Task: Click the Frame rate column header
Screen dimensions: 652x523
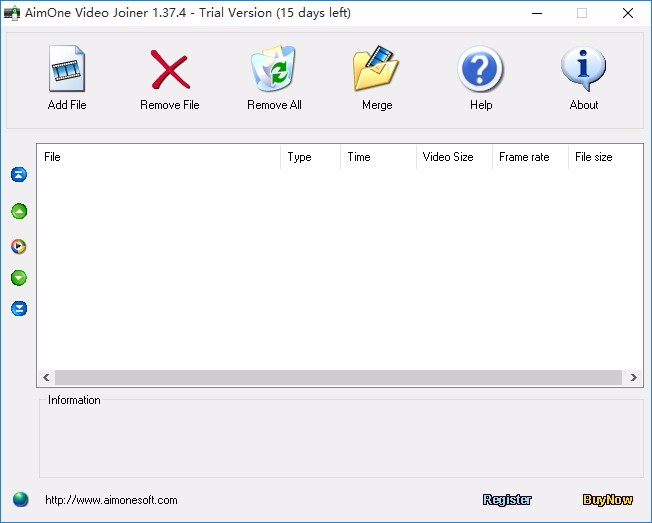Action: (531, 157)
